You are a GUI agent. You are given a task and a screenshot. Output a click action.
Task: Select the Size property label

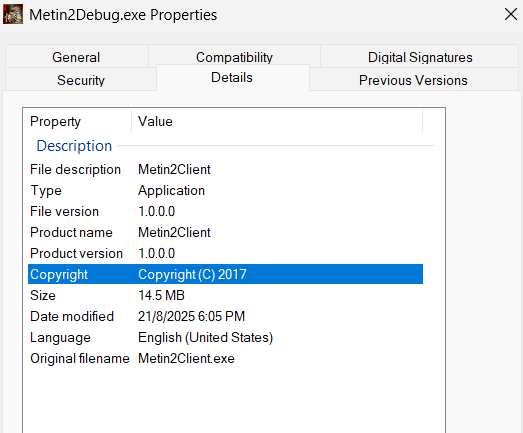[43, 296]
